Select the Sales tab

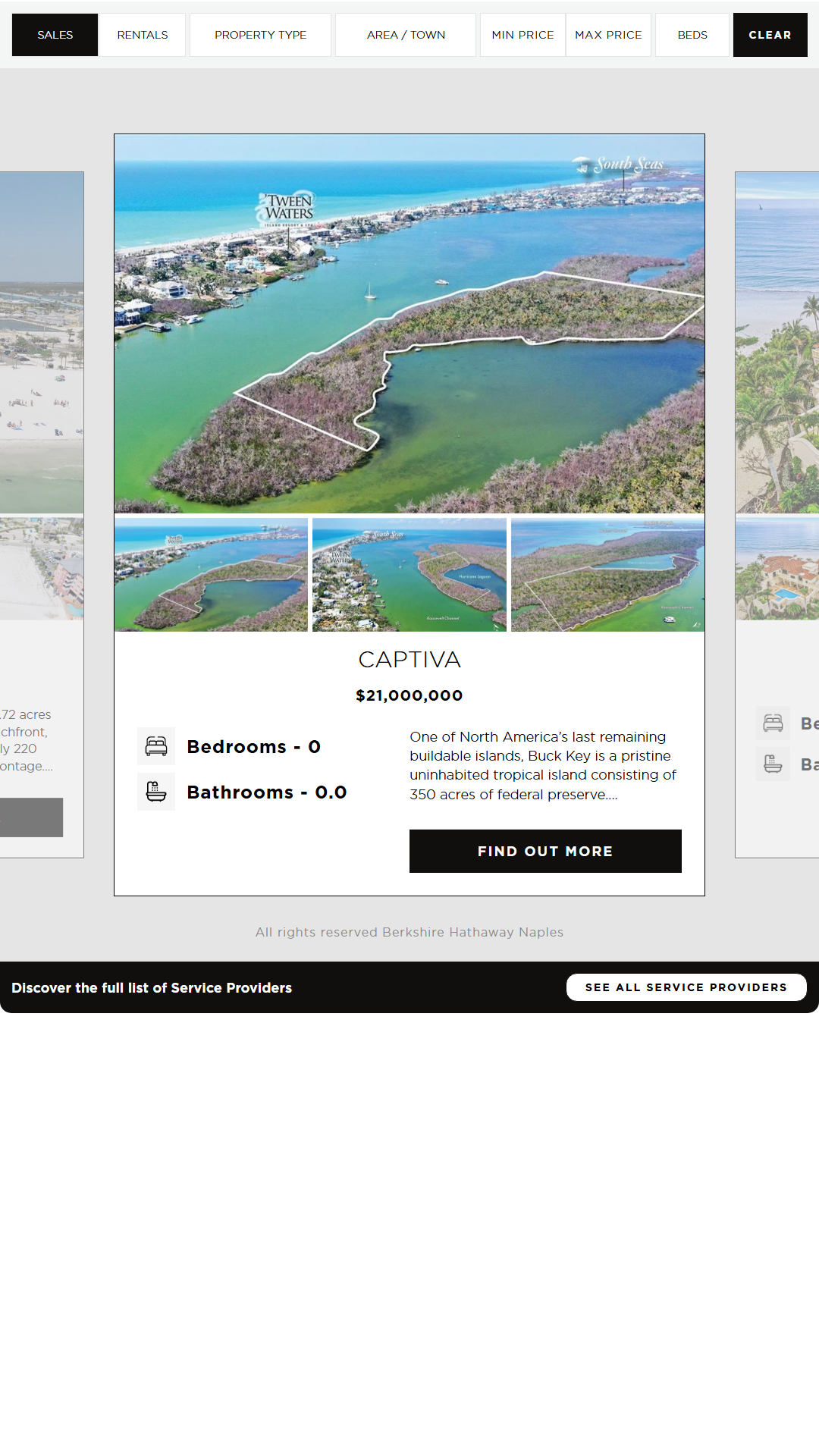coord(55,35)
